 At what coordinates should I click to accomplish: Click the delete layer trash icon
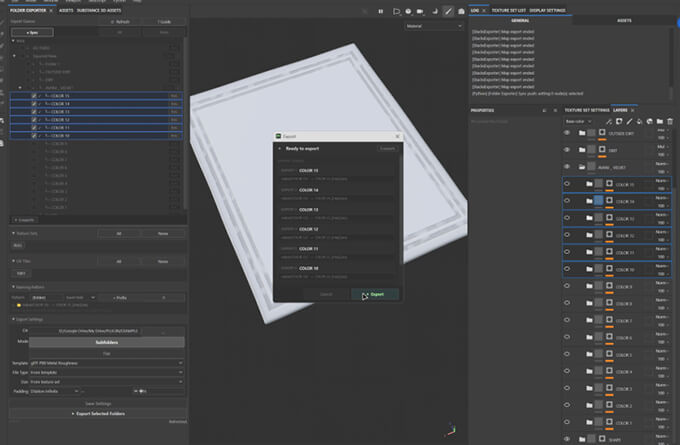click(670, 121)
